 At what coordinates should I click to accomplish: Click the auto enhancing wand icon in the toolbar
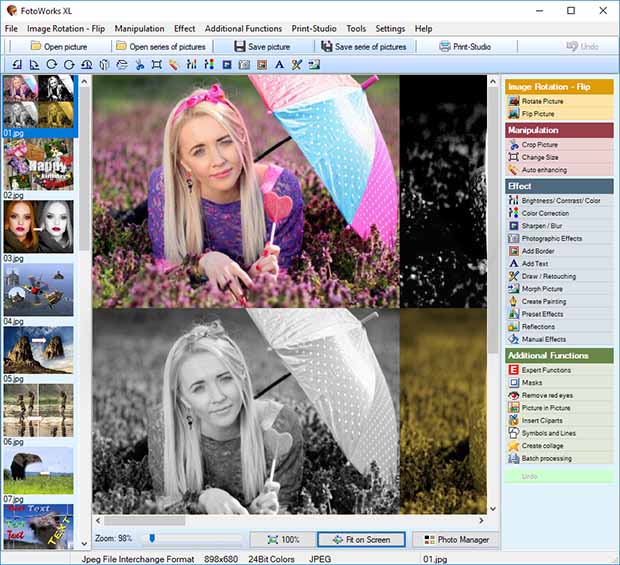174,64
